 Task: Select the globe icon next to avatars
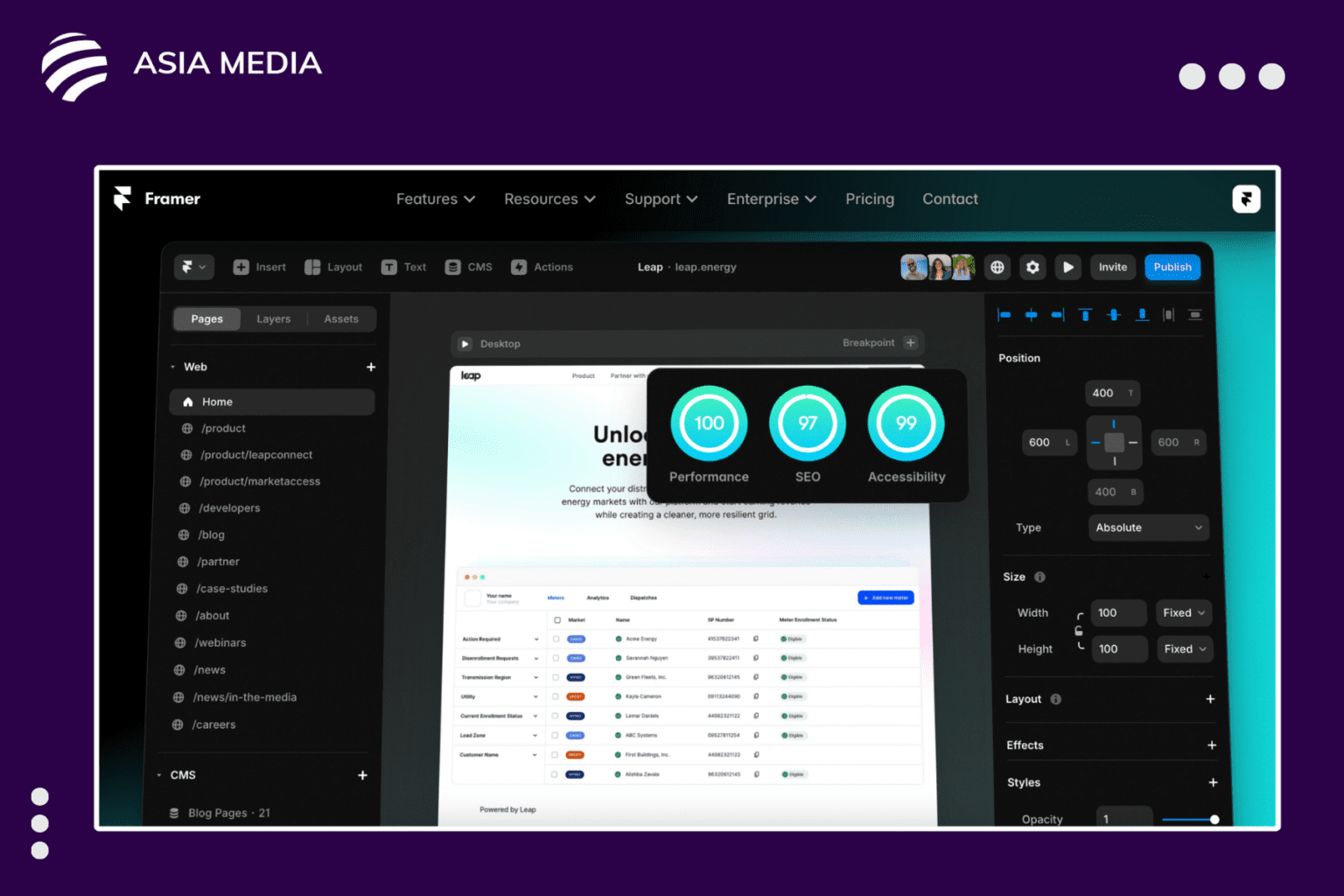(997, 267)
